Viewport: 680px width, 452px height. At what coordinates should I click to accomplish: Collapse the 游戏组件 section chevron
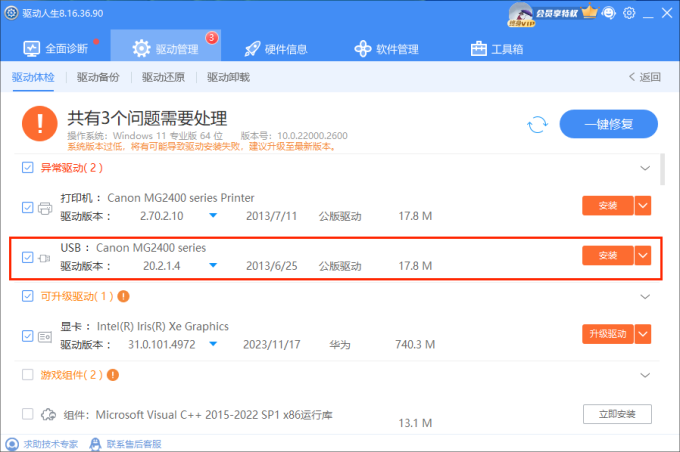[x=645, y=375]
